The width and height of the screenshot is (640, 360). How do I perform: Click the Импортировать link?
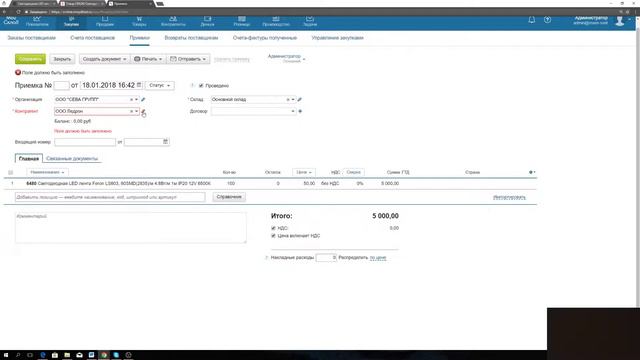pos(509,197)
